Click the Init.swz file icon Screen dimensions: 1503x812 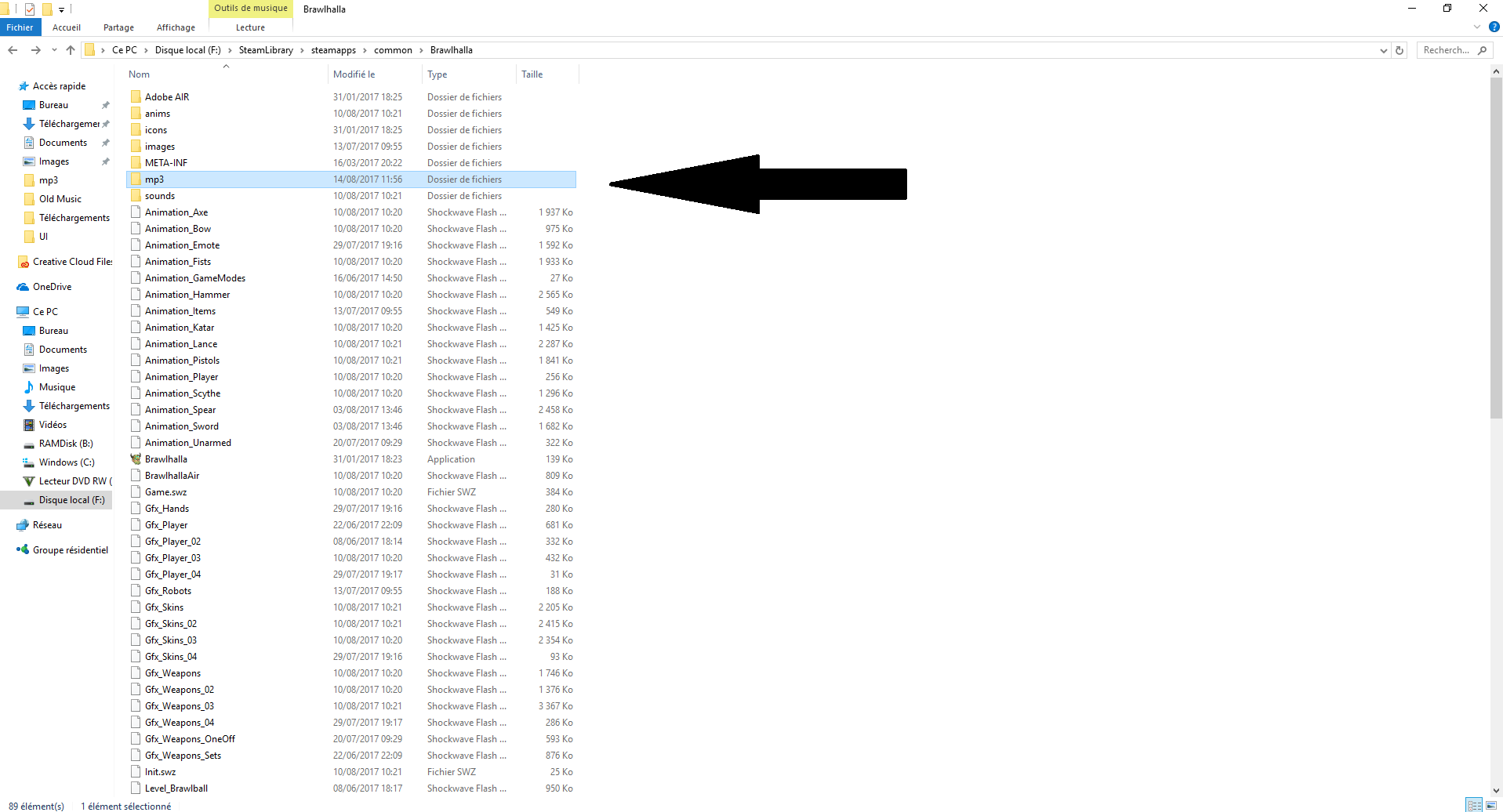tap(136, 772)
